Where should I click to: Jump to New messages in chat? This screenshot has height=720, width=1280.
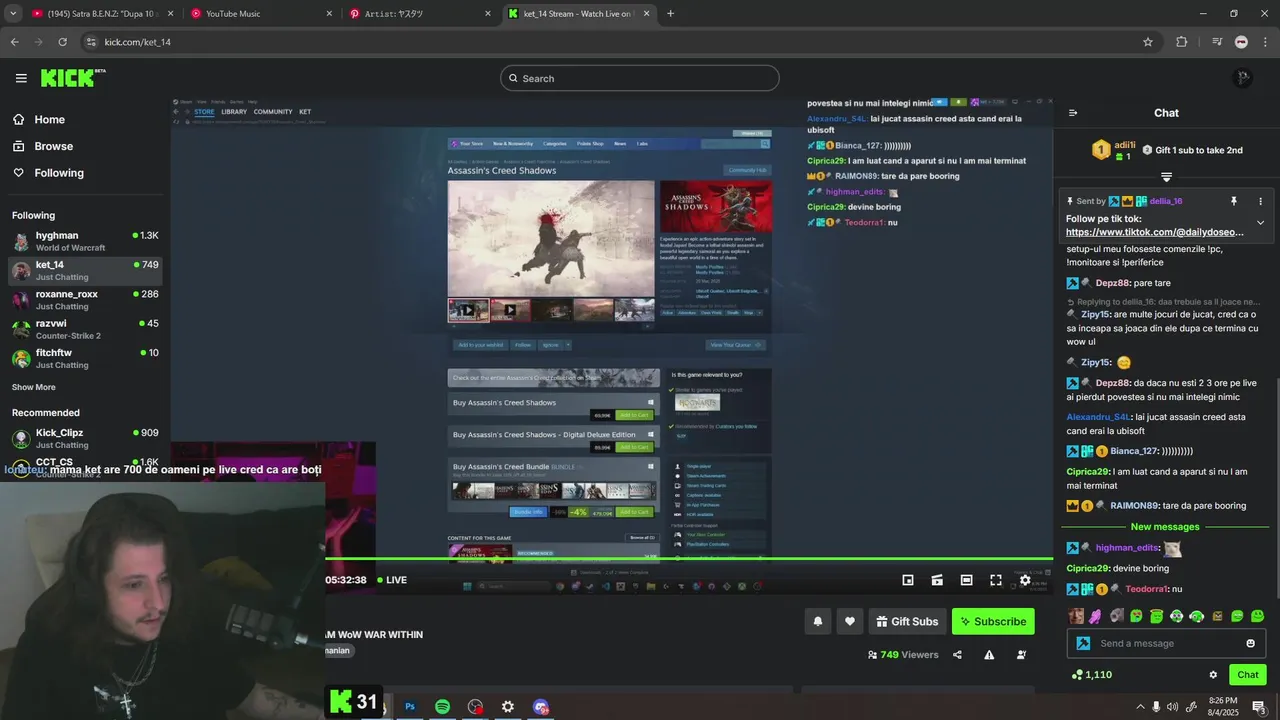pos(1165,527)
